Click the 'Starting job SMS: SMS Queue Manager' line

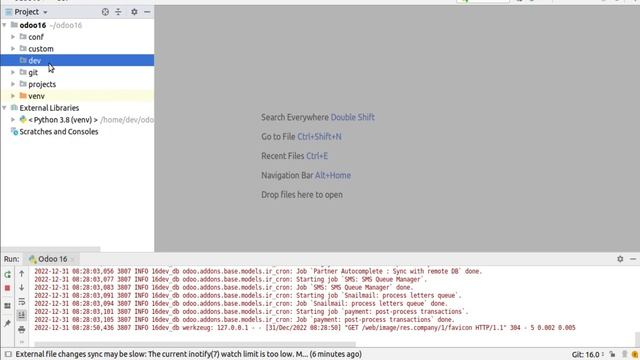(x=231, y=279)
